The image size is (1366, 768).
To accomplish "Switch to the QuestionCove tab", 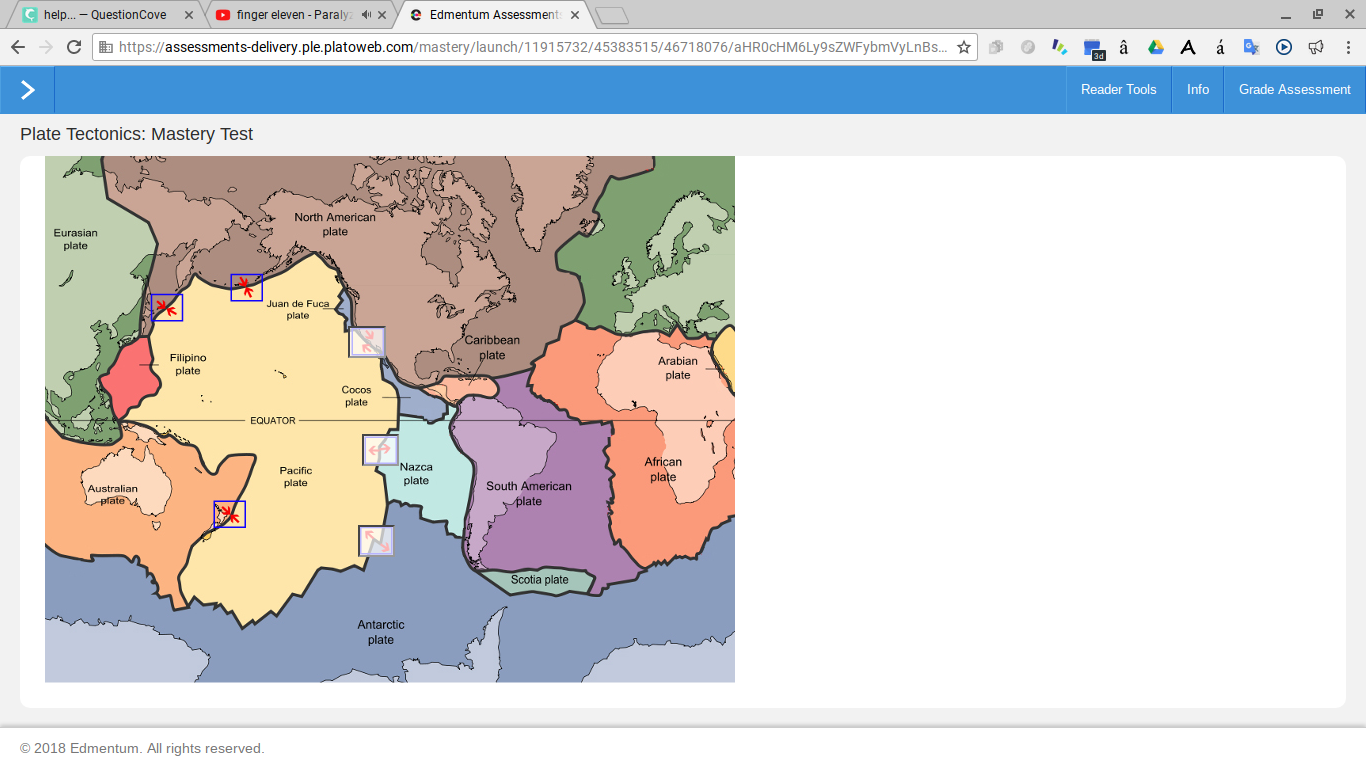I will tap(105, 15).
